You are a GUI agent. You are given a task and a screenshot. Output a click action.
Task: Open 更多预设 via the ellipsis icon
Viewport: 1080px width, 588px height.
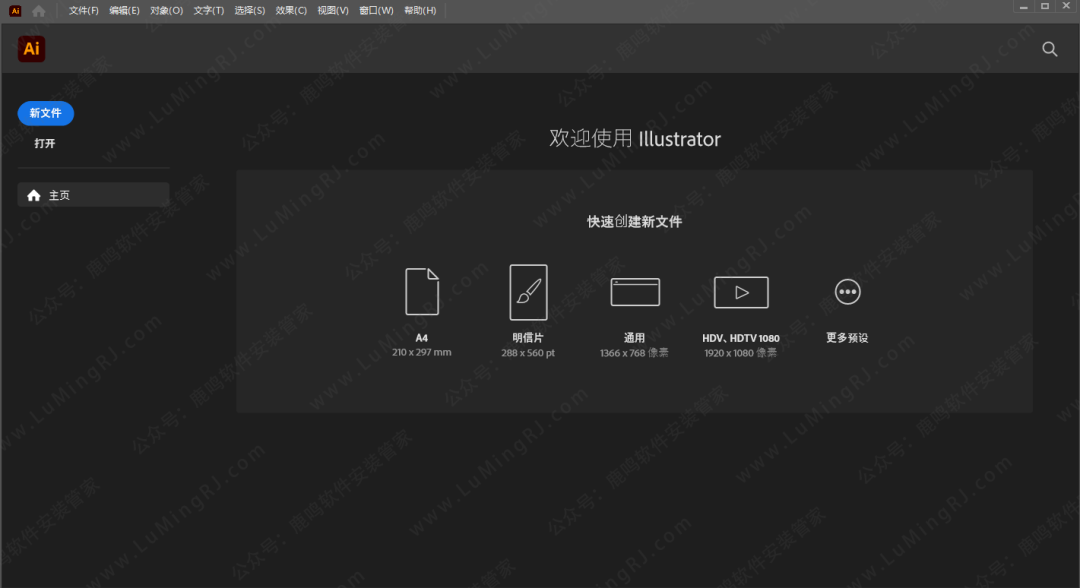point(847,291)
